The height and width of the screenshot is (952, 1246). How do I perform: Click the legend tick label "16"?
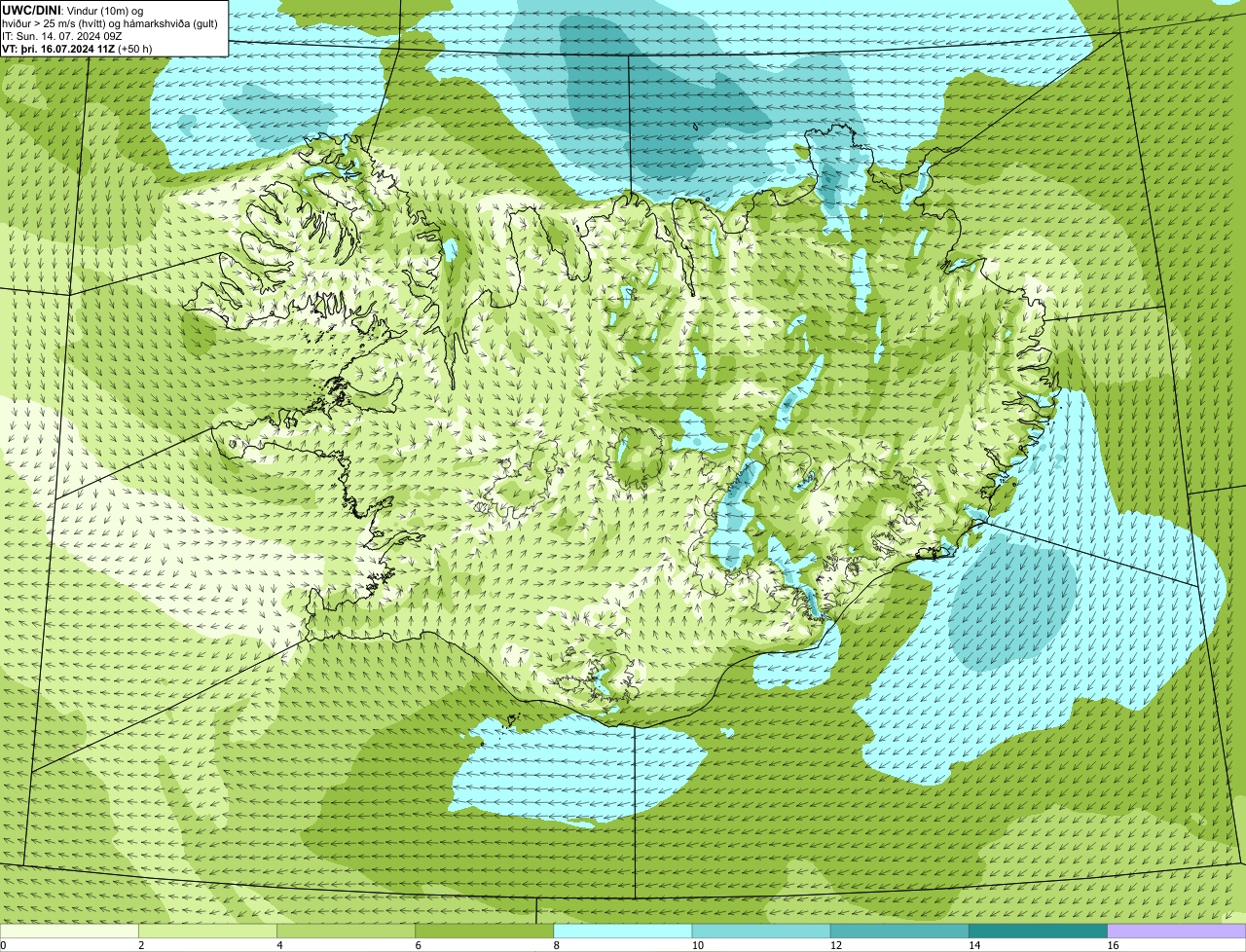(1112, 945)
